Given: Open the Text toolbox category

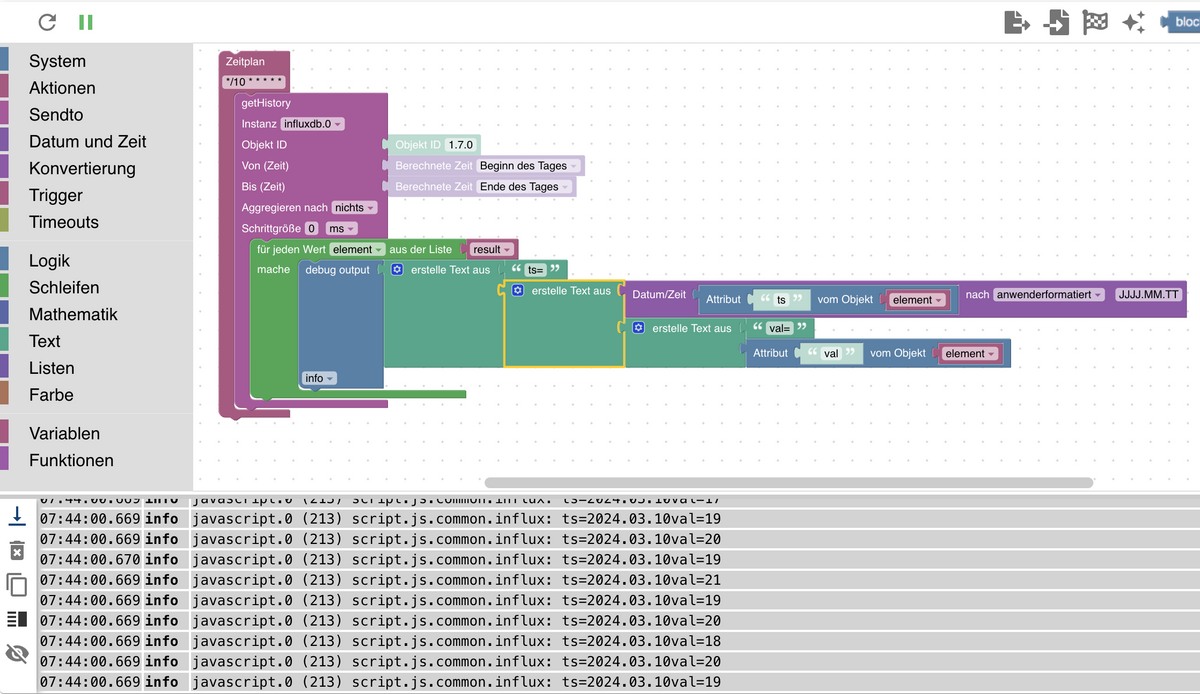Looking at the screenshot, I should 45,342.
